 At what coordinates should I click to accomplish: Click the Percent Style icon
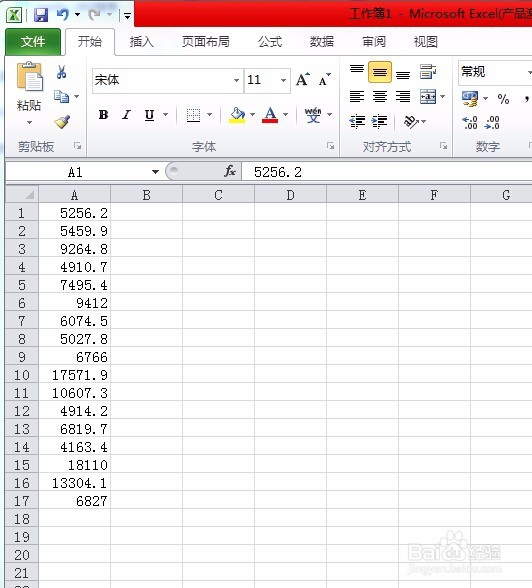click(x=503, y=99)
